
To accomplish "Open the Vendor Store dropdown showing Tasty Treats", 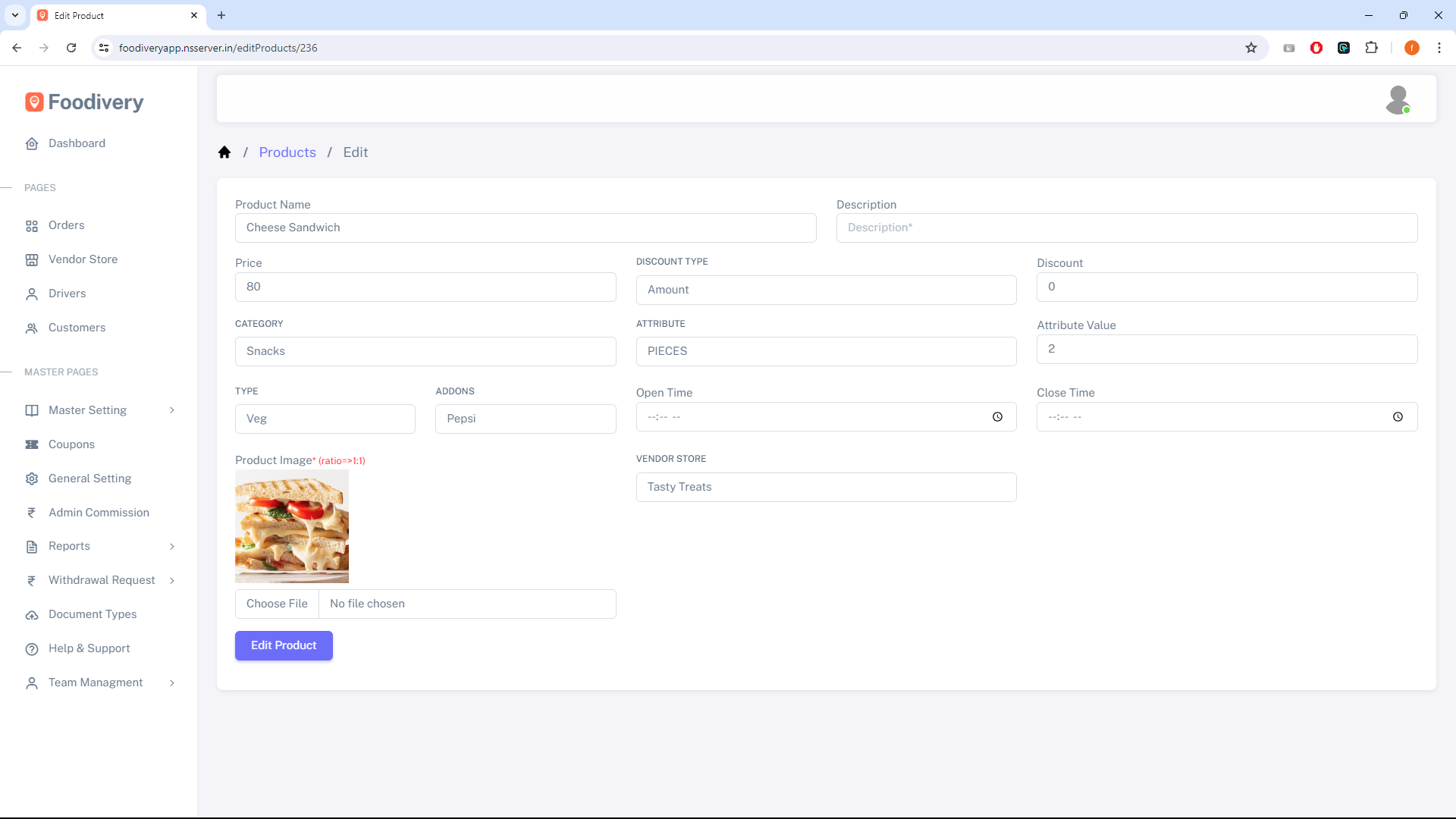I will (x=826, y=487).
